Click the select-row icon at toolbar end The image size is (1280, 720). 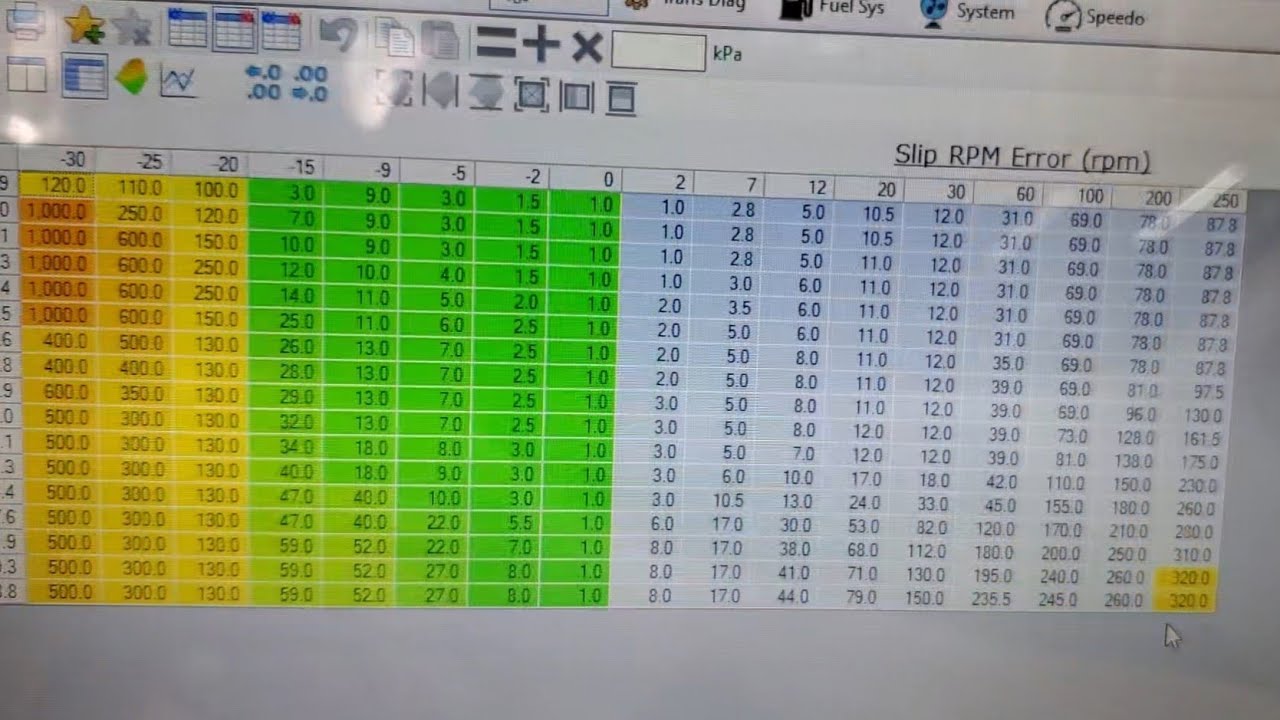click(621, 99)
